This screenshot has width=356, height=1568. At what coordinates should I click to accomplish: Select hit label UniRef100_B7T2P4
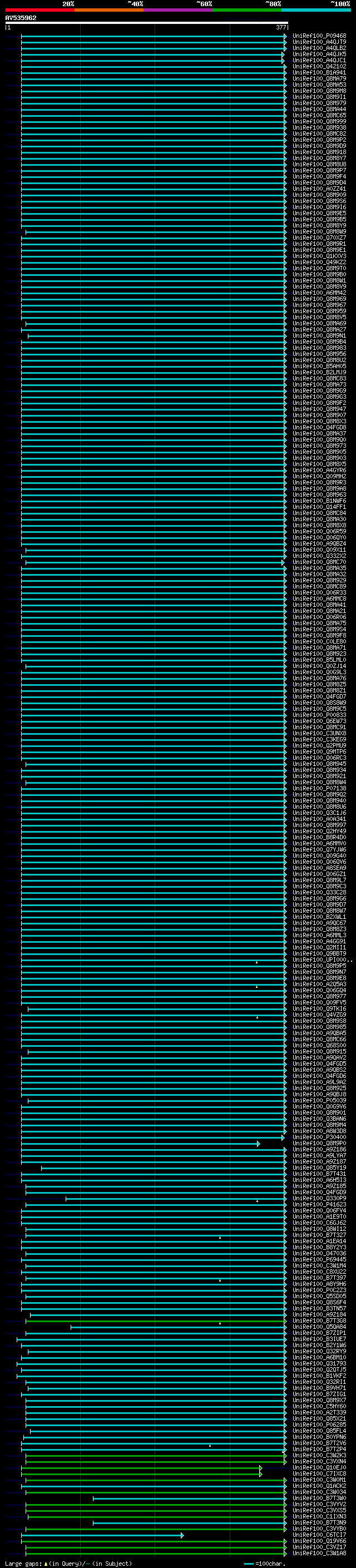(x=319, y=1450)
